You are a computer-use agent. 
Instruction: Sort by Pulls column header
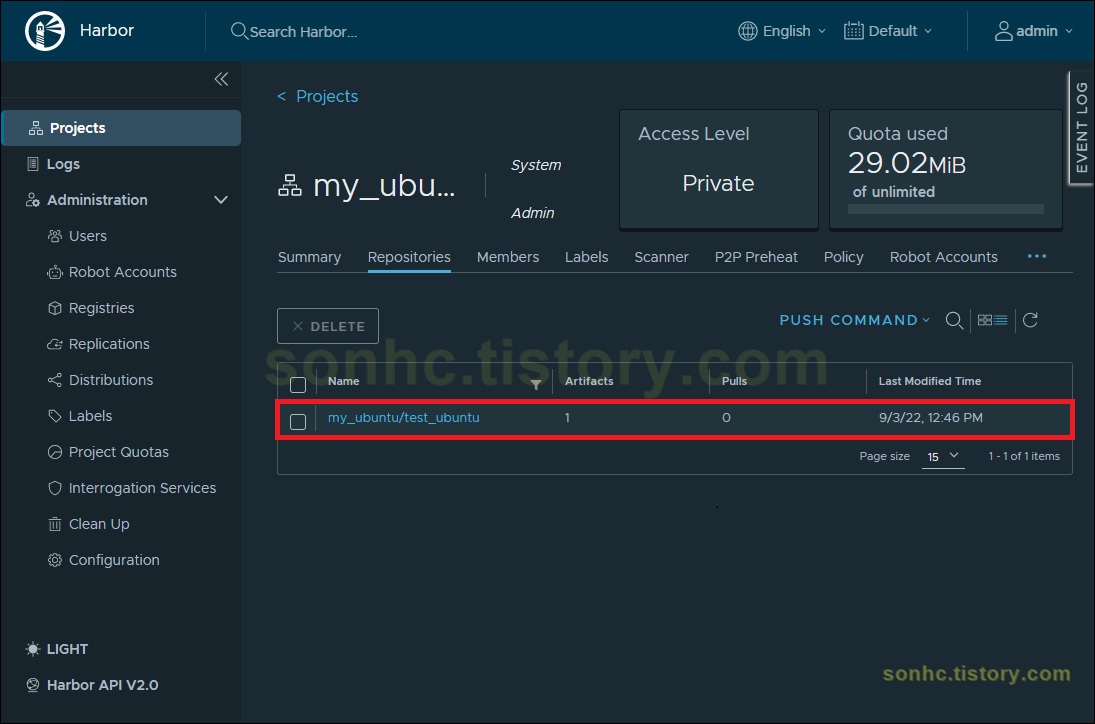[x=734, y=381]
